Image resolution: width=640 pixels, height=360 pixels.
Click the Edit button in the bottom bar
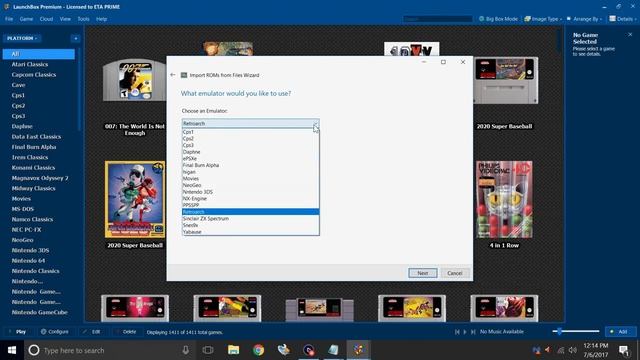click(x=92, y=332)
